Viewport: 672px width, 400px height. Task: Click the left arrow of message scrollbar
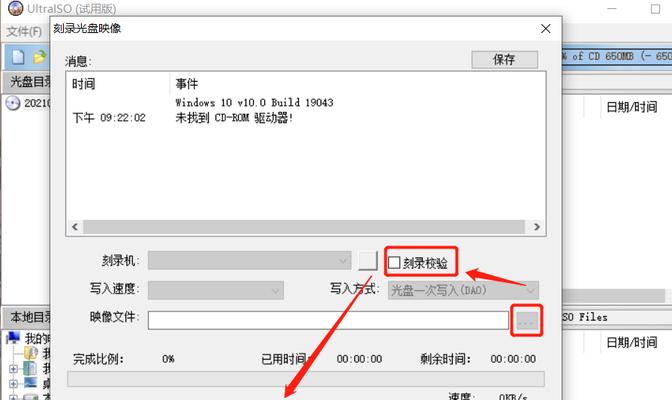tap(75, 227)
